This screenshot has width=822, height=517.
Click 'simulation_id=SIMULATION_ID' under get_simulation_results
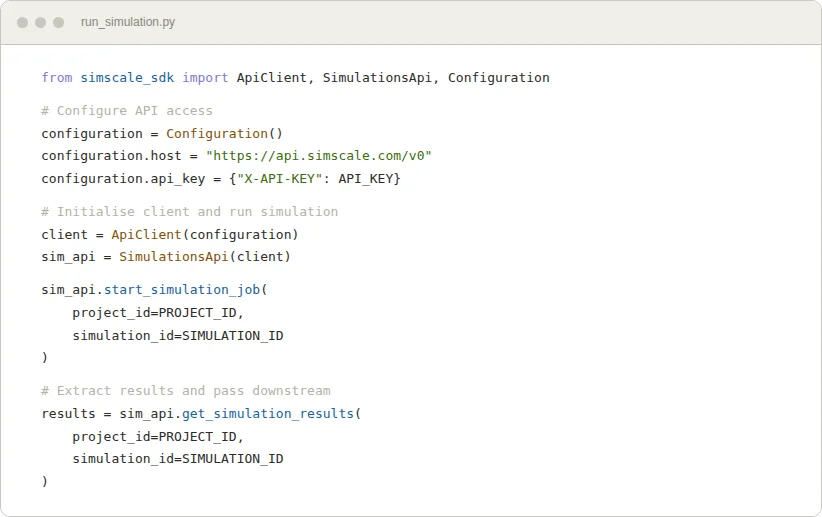tap(178, 459)
